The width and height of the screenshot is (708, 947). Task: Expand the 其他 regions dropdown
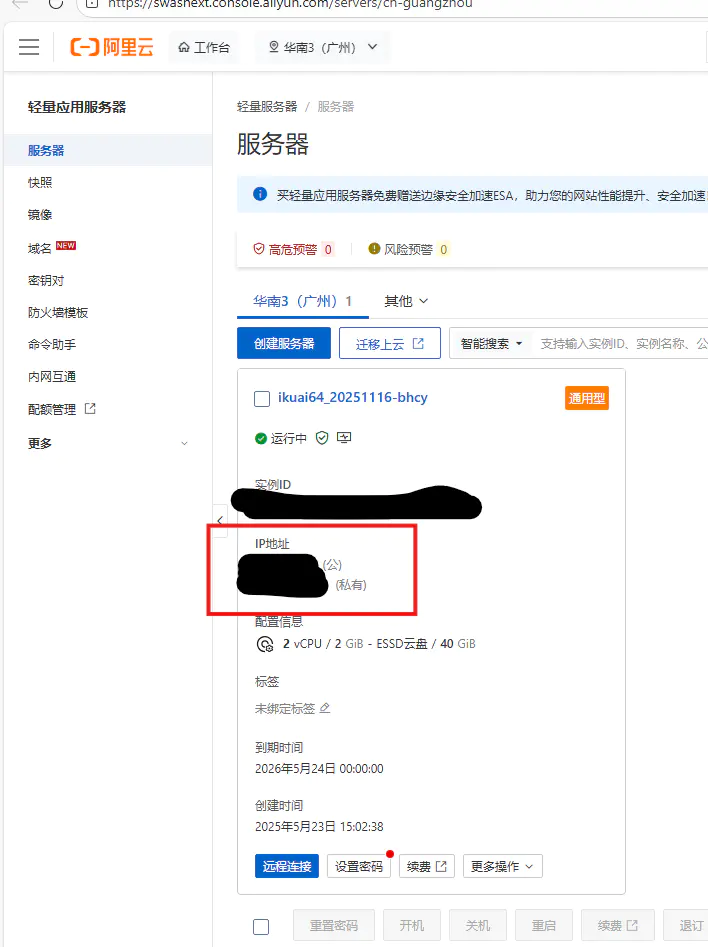pyautogui.click(x=406, y=301)
